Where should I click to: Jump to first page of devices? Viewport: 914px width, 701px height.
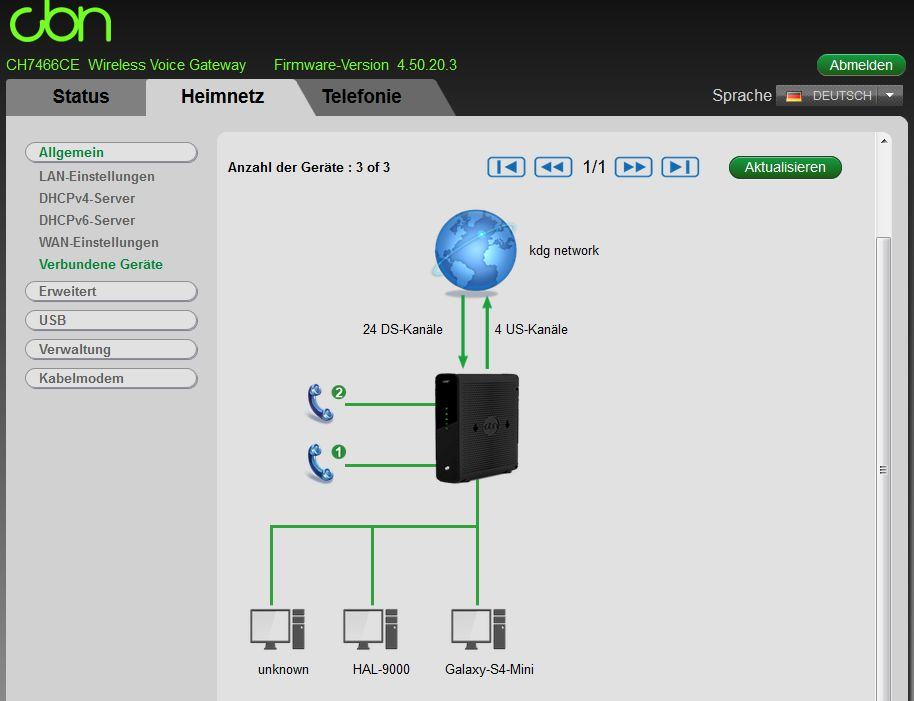click(x=506, y=167)
